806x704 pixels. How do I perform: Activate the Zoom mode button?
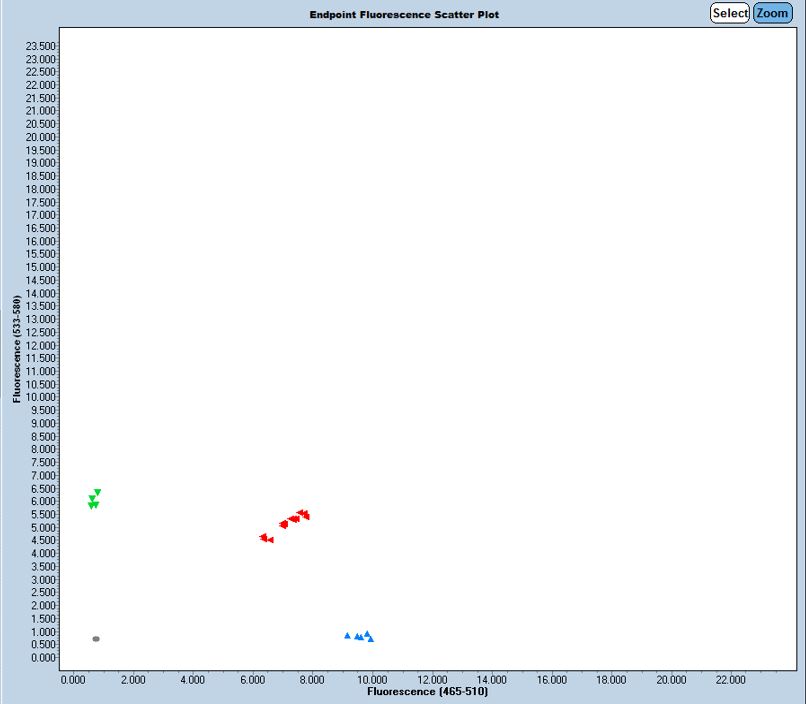pyautogui.click(x=772, y=13)
